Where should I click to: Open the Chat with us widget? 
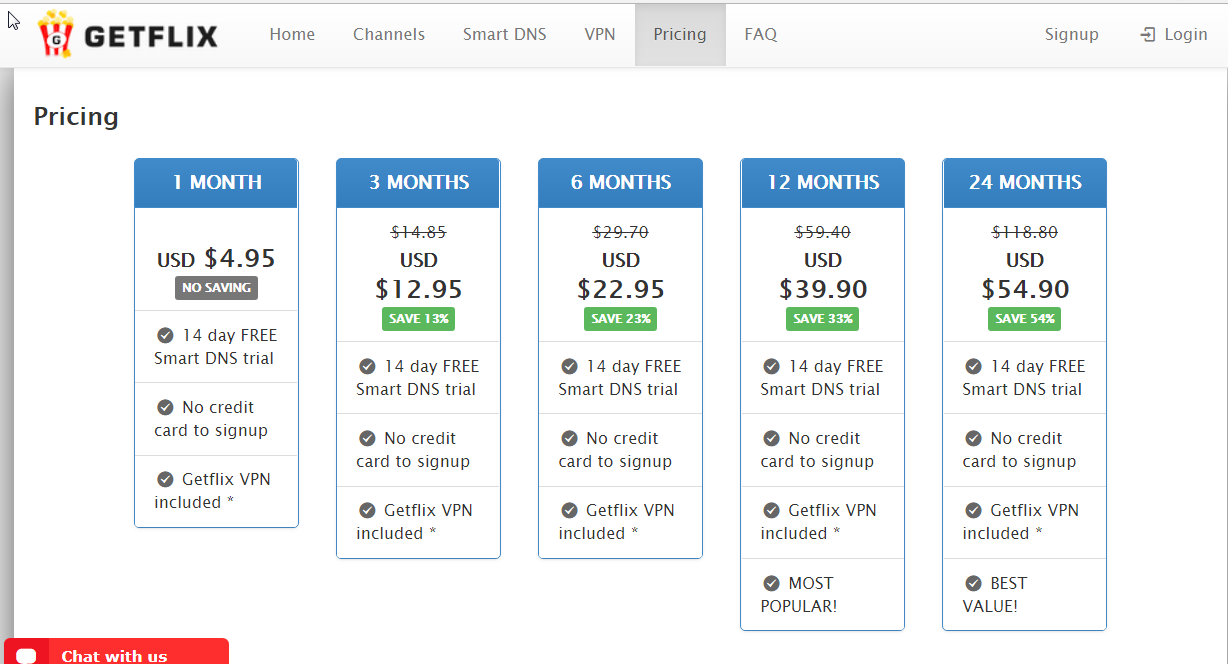coord(116,652)
